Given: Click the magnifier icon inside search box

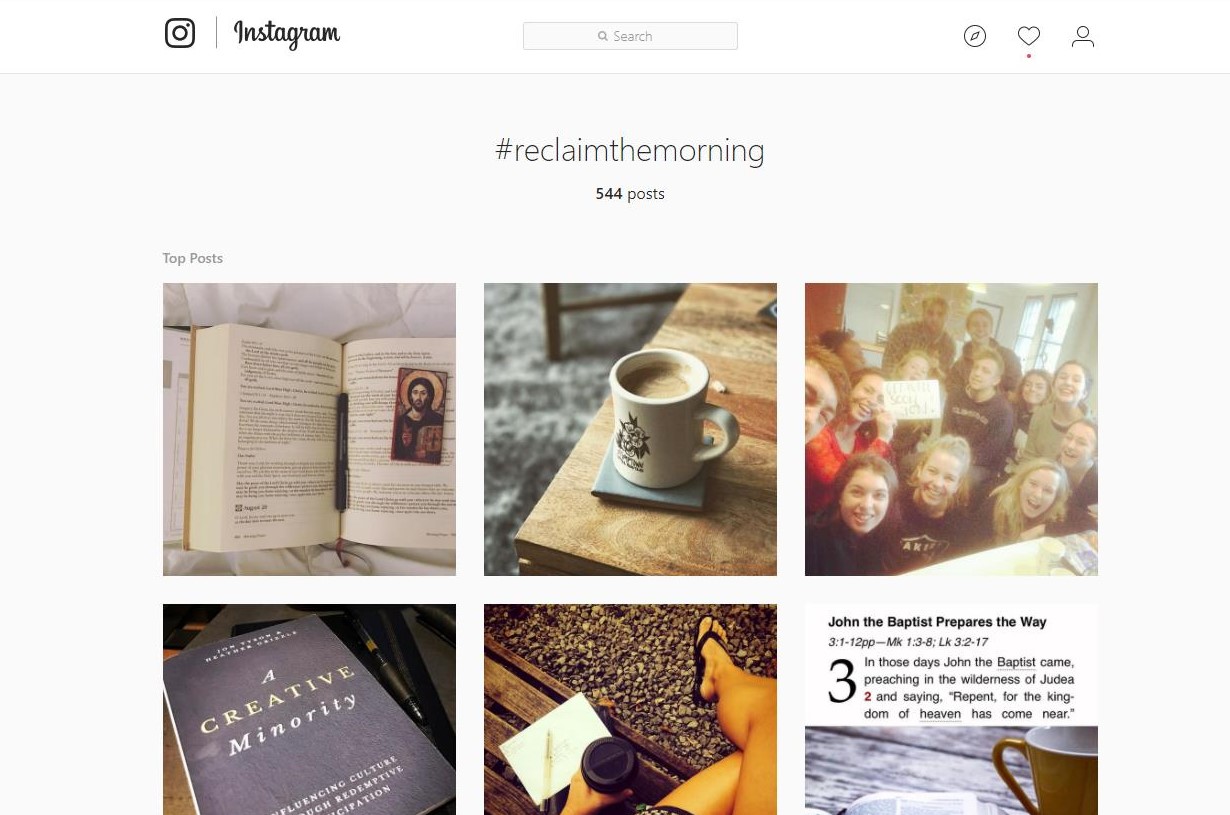Looking at the screenshot, I should coord(603,36).
